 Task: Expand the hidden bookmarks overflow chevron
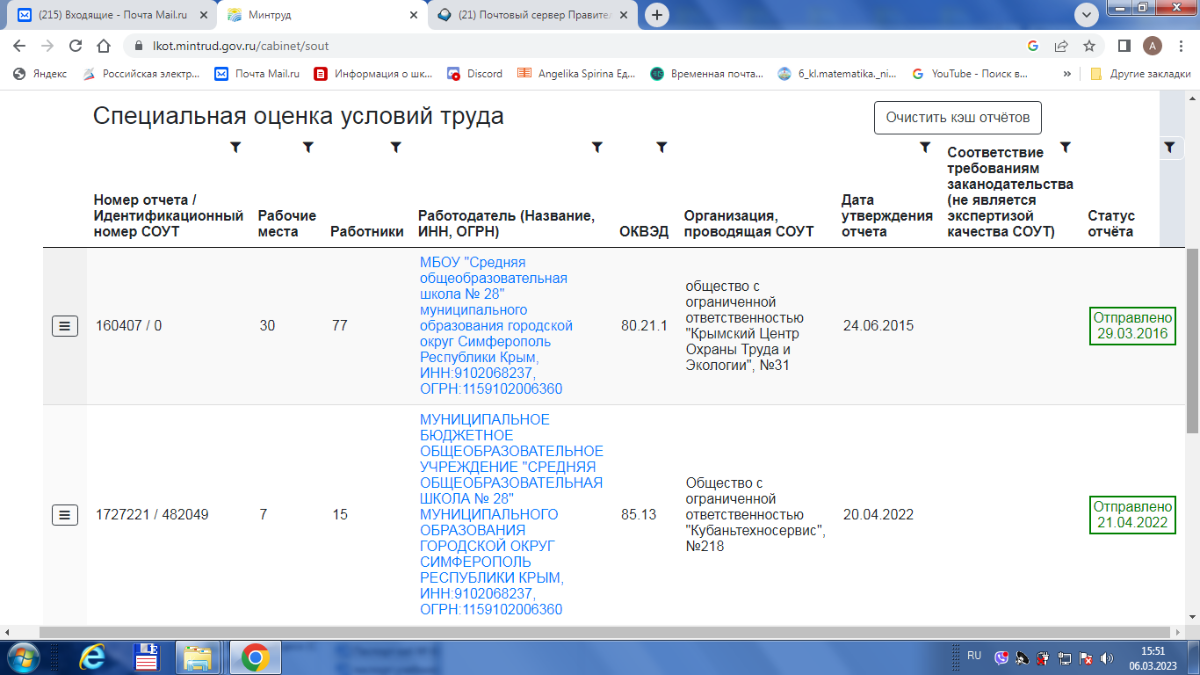tap(1067, 74)
